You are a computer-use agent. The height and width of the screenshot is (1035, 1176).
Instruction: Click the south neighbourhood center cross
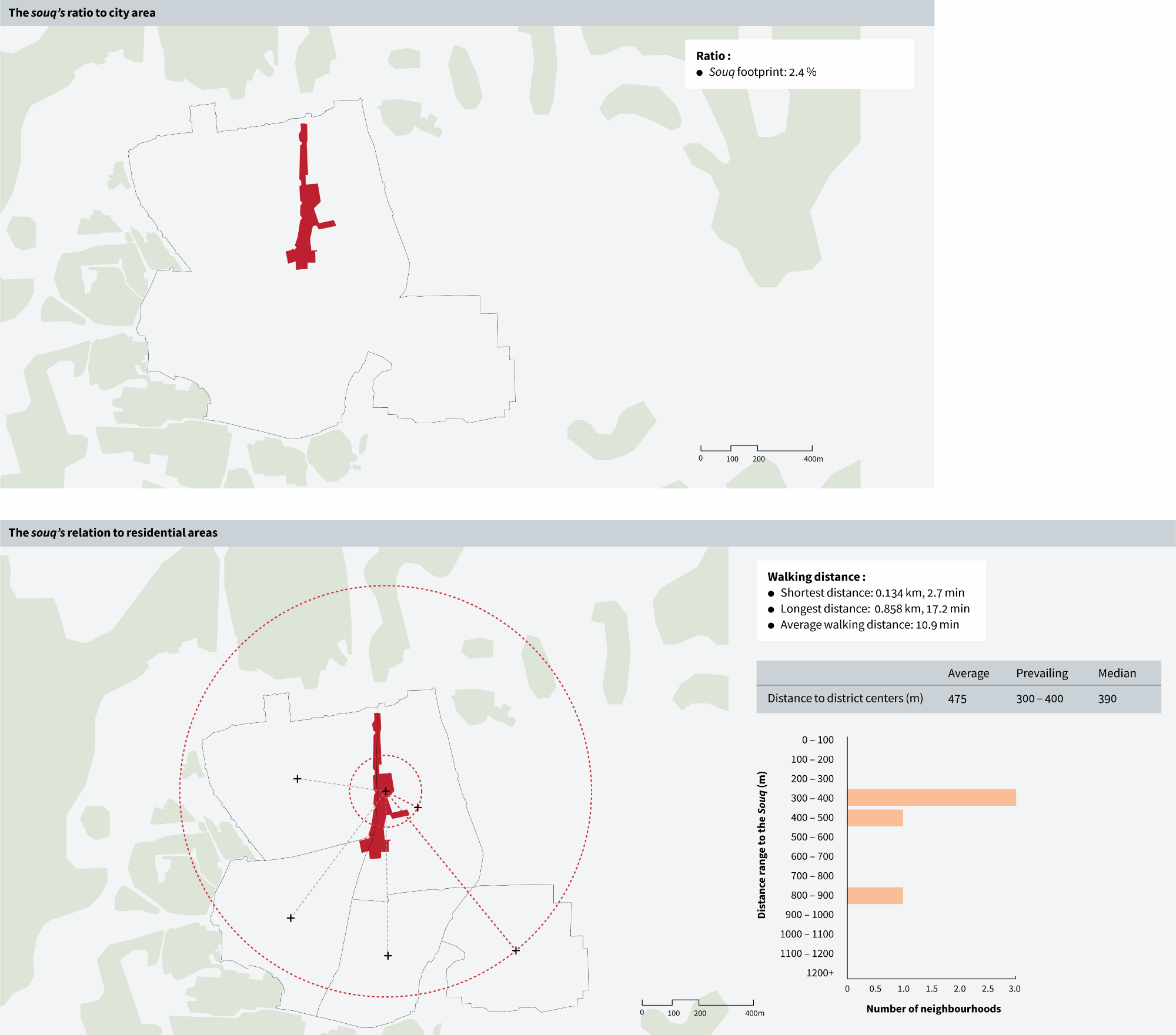tap(388, 956)
